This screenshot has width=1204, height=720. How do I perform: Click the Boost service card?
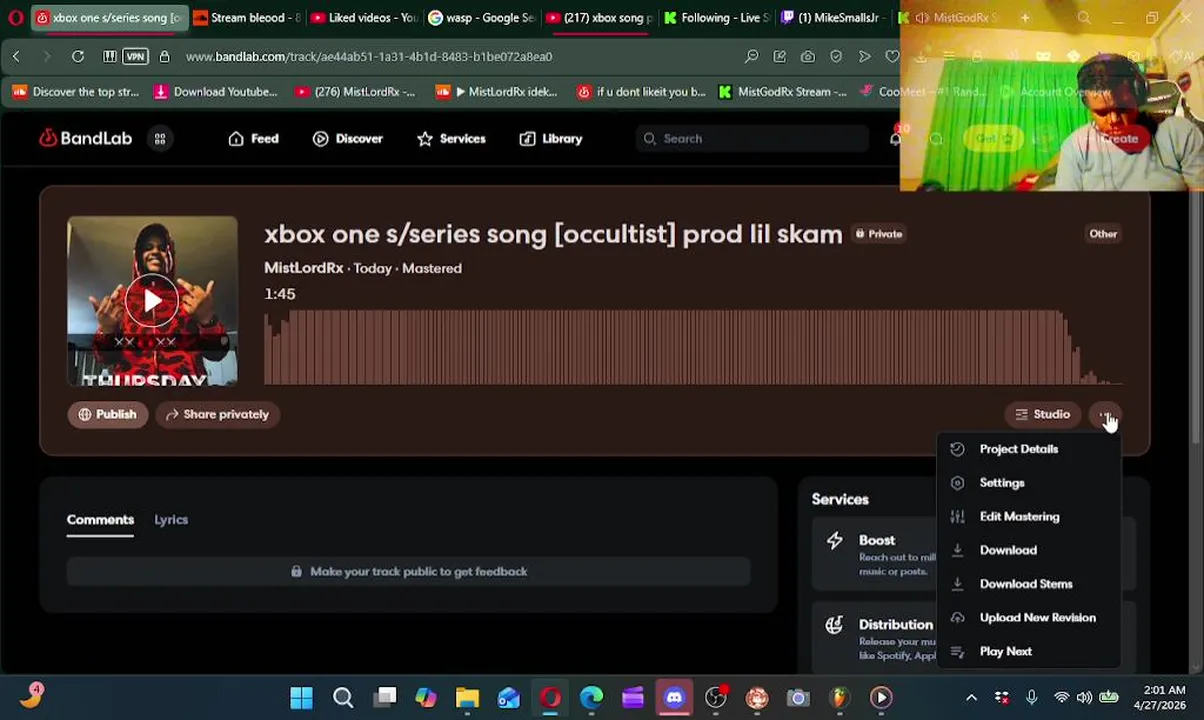(875, 553)
